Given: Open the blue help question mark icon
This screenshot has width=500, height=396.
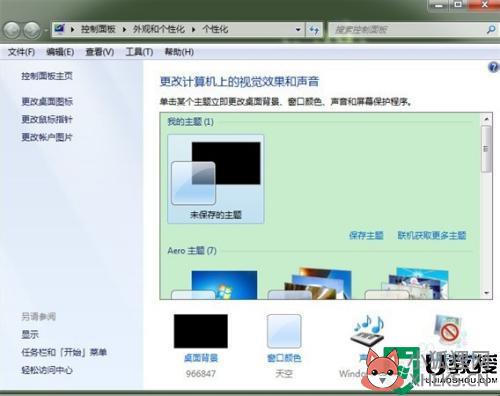Looking at the screenshot, I should (493, 67).
